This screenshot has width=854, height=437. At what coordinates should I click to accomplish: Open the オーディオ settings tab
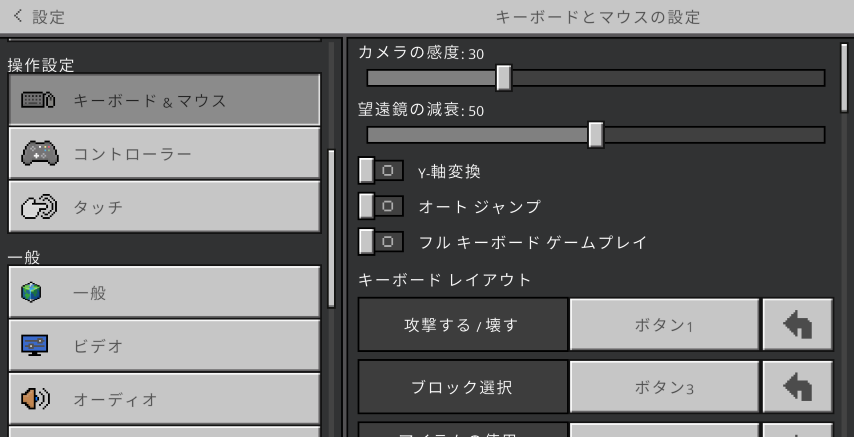164,399
